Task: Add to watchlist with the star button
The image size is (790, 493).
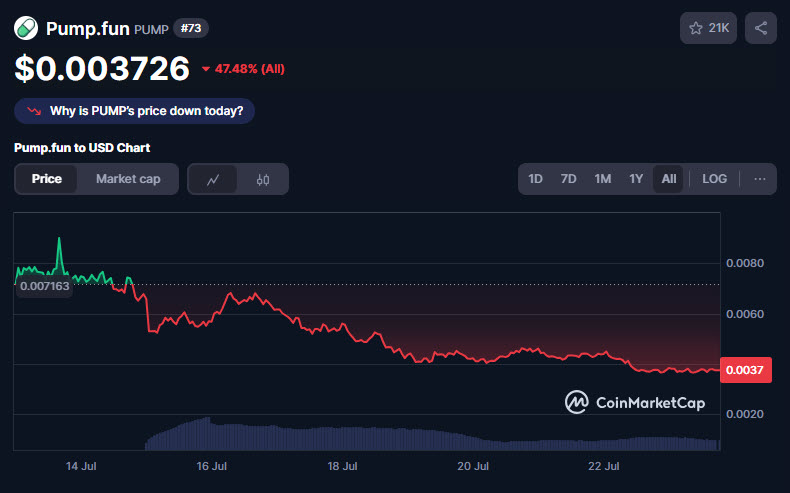Action: pos(708,28)
